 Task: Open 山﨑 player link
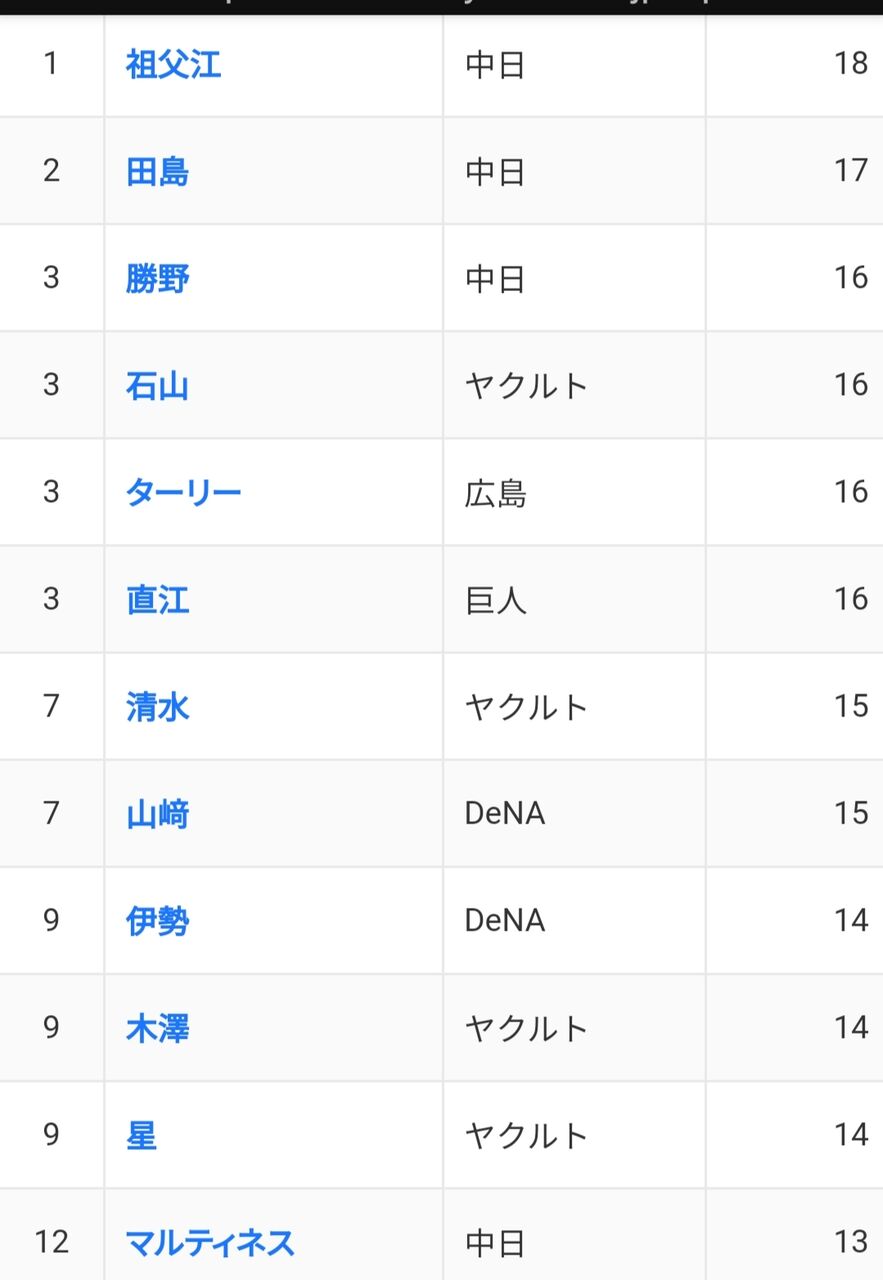(157, 814)
